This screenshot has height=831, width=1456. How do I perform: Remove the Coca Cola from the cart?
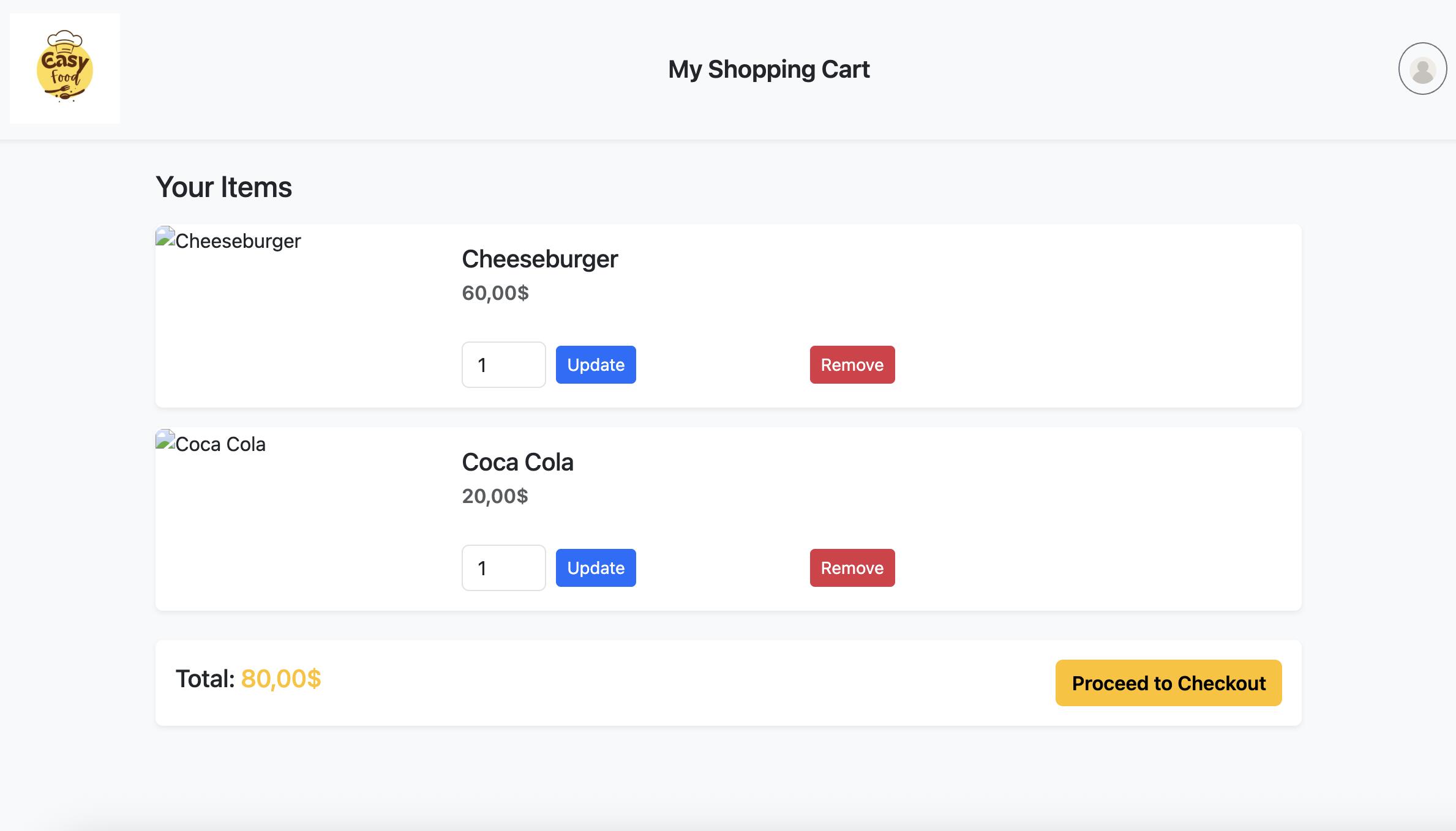(x=852, y=568)
